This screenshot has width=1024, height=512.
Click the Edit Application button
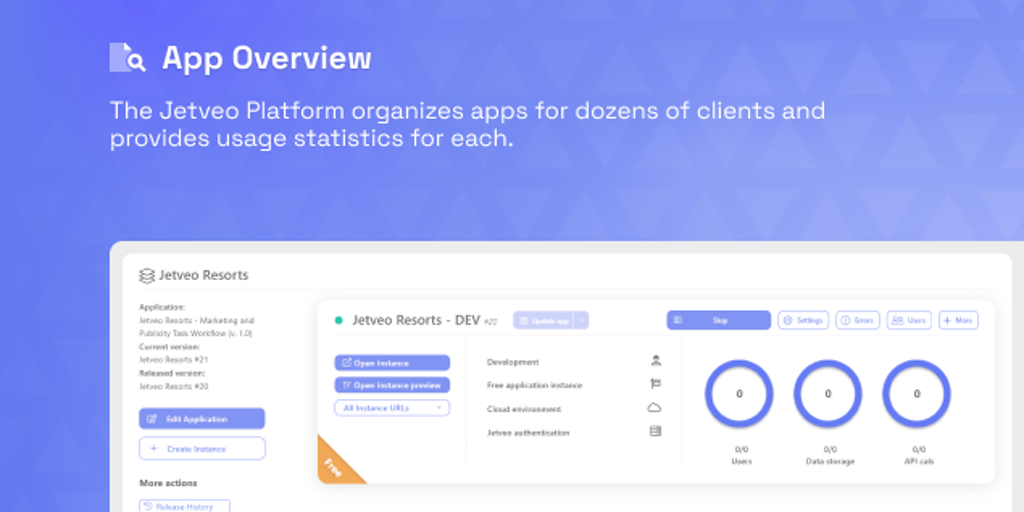tap(202, 419)
